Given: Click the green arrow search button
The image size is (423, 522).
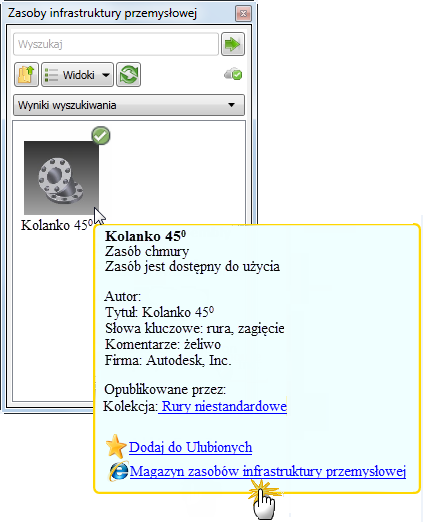Looking at the screenshot, I should tap(233, 44).
